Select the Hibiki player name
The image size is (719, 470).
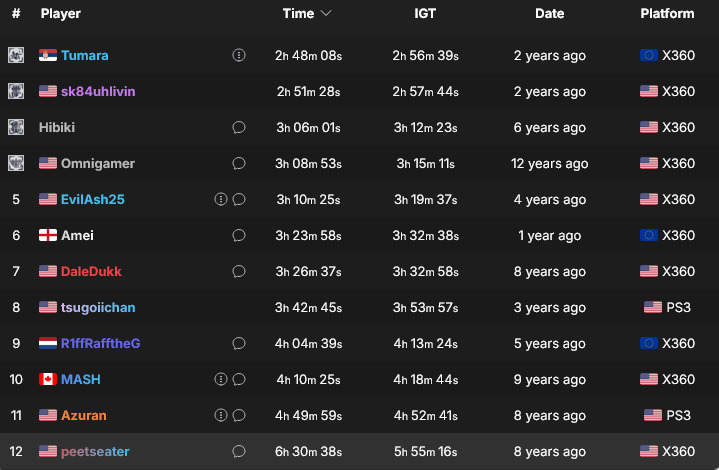point(57,127)
